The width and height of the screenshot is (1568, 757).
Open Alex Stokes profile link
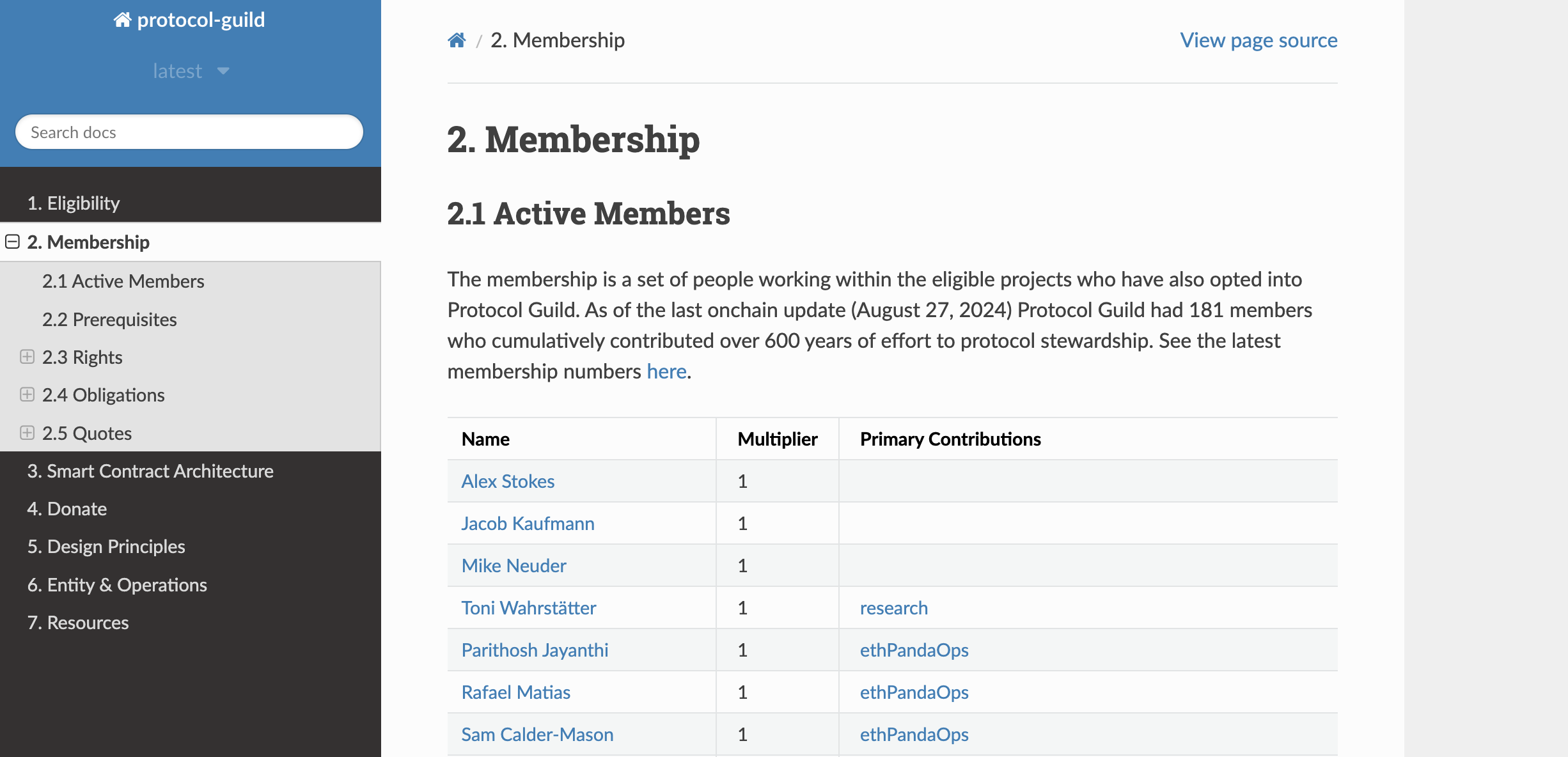(508, 481)
